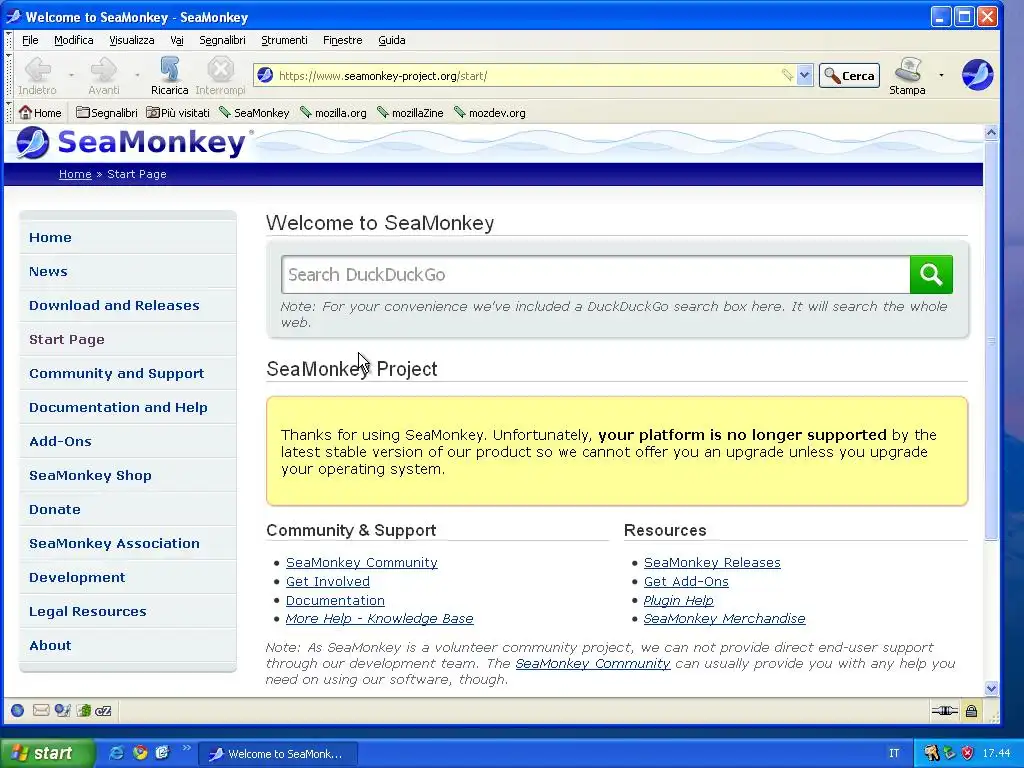Click the Cerca search button
This screenshot has width=1024, height=768.
coord(849,75)
